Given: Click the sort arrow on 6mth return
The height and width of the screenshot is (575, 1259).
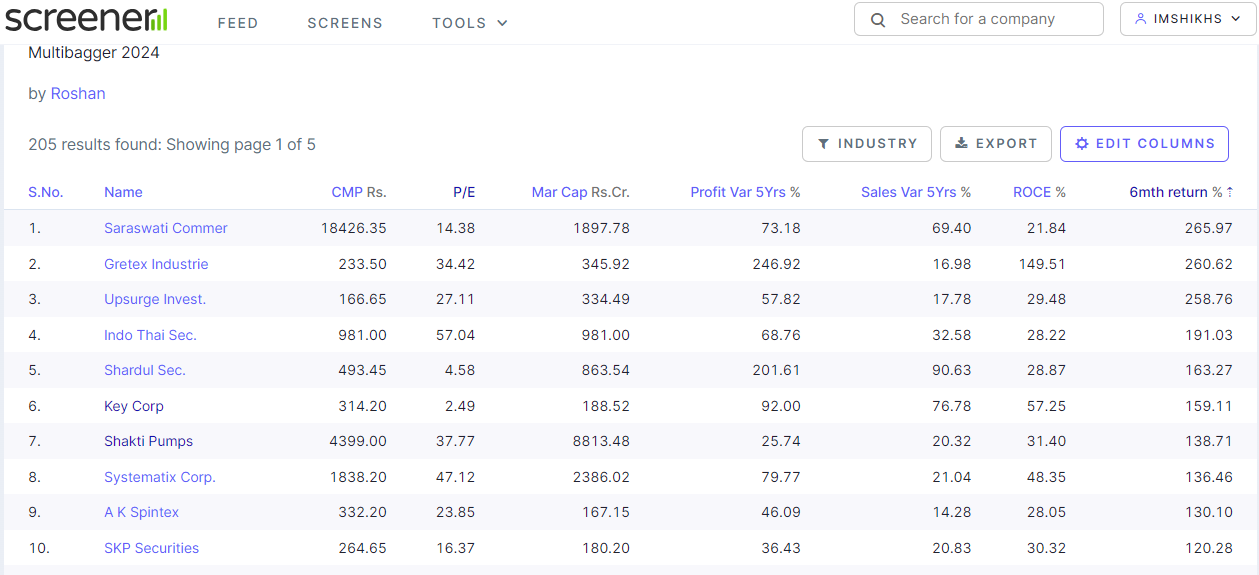Looking at the screenshot, I should pyautogui.click(x=1230, y=192).
